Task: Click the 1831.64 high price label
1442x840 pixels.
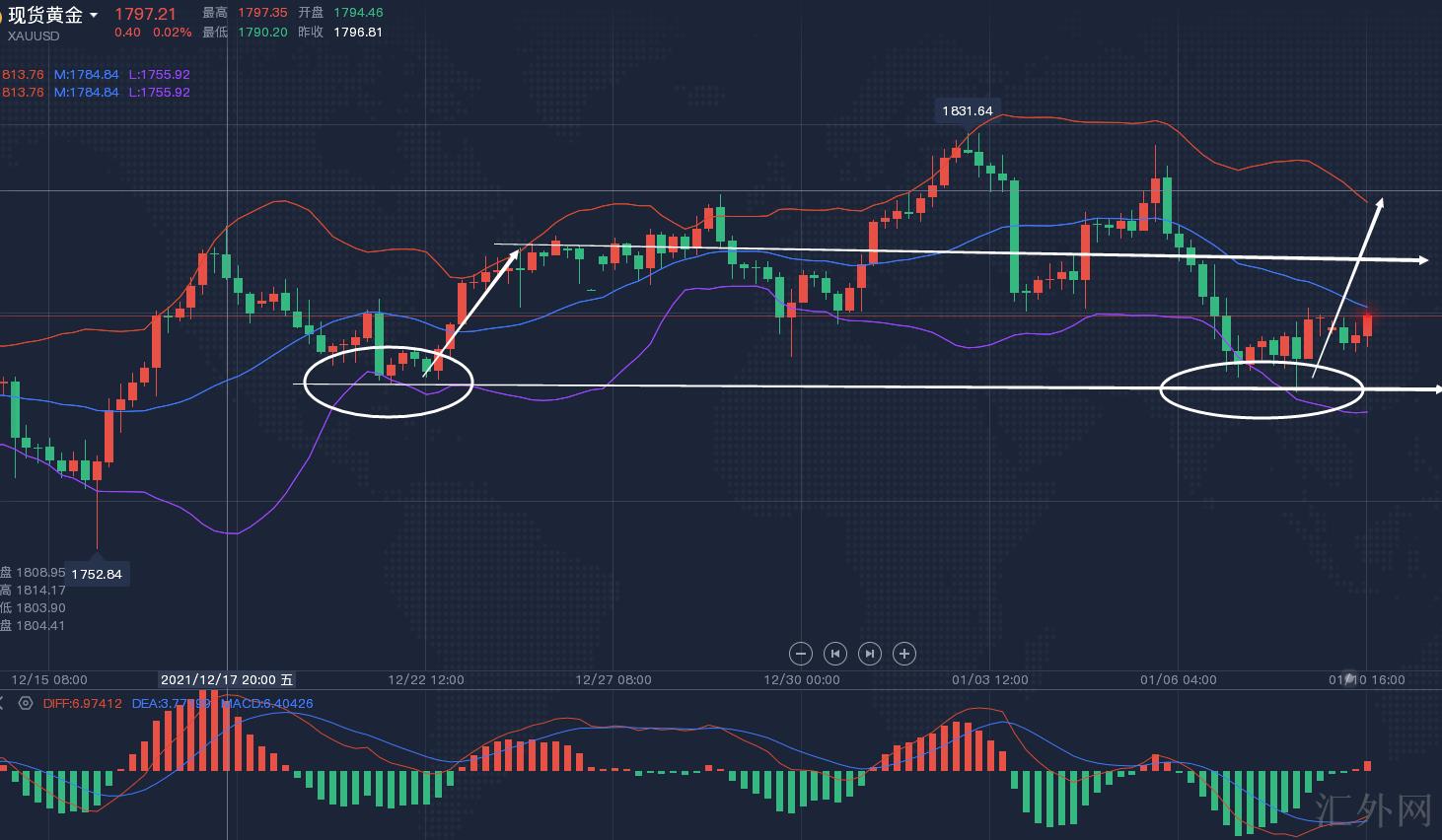Action: [967, 110]
